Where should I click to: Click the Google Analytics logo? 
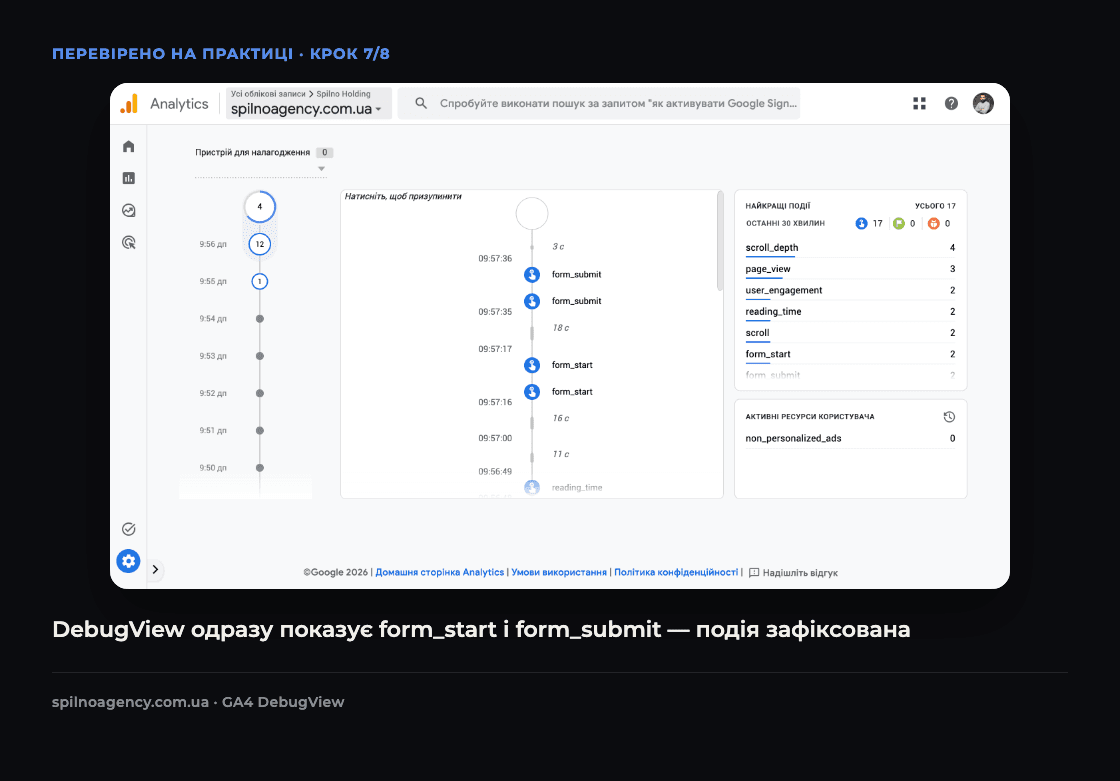tap(129, 104)
